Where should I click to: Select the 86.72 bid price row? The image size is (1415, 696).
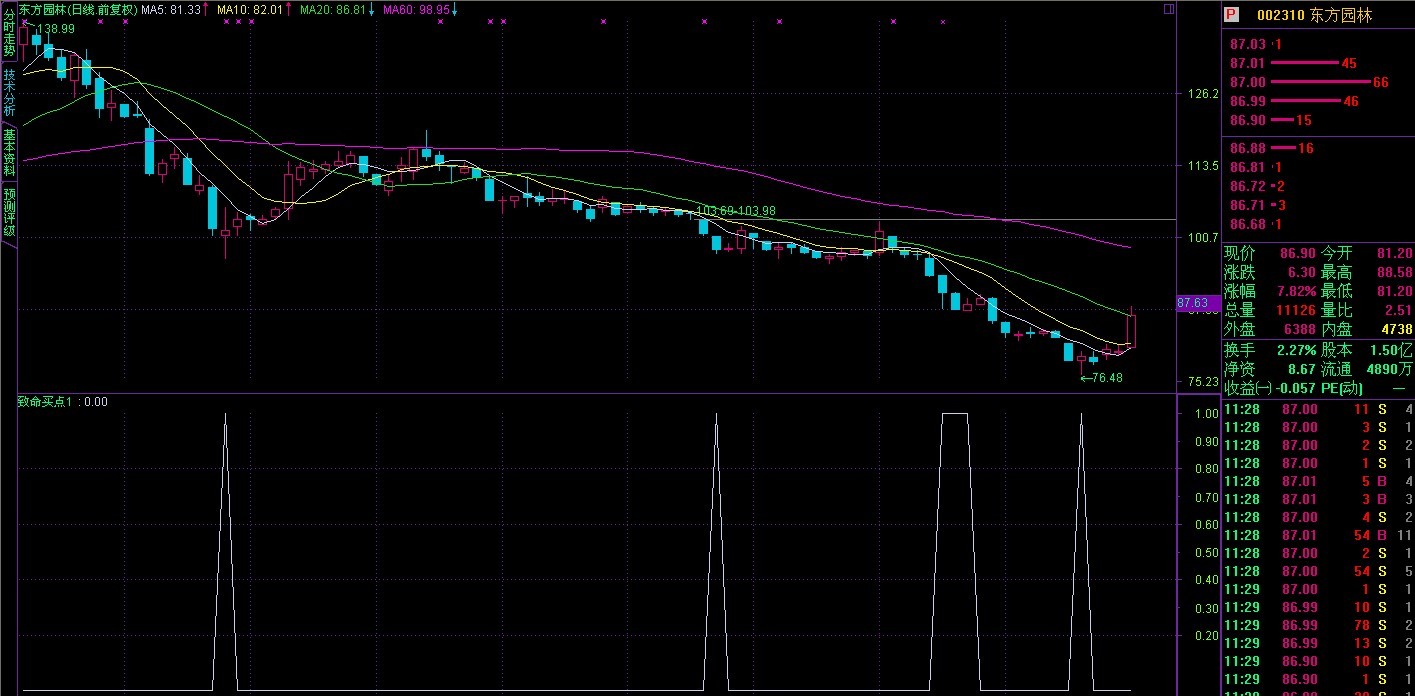1318,186
